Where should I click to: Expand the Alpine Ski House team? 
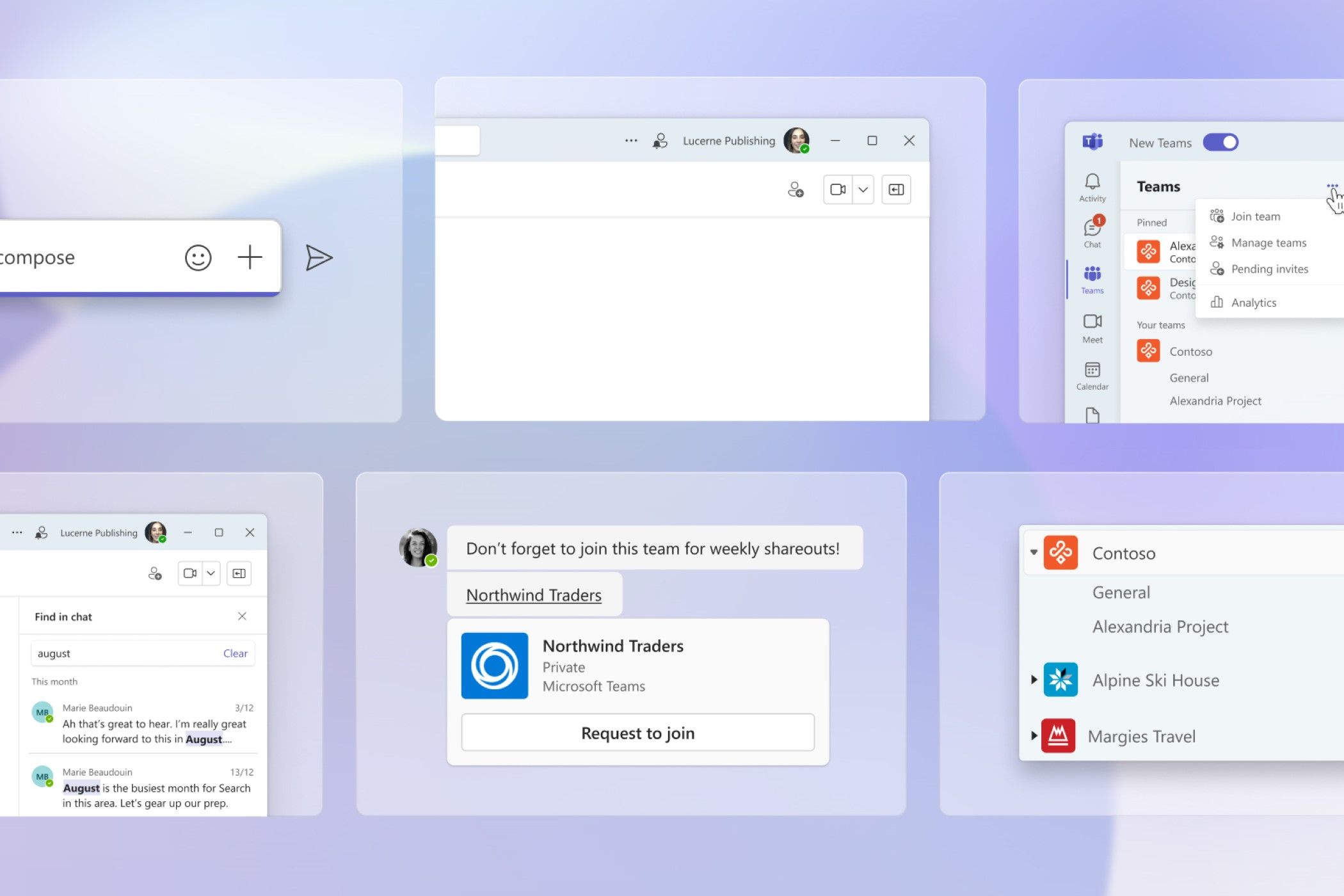click(x=1034, y=680)
